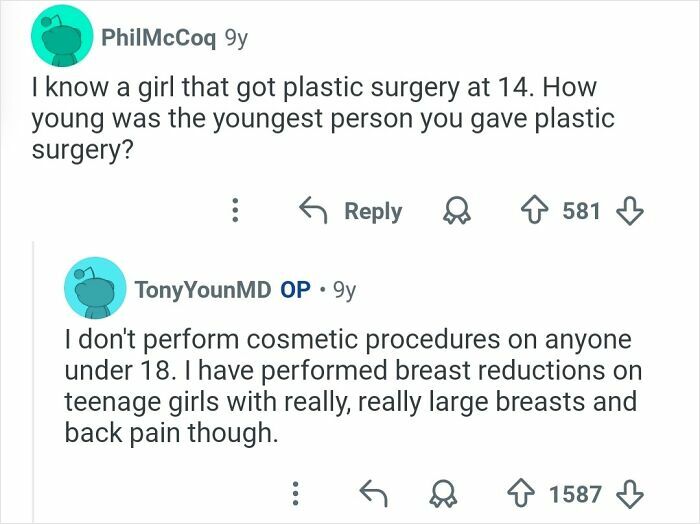Collapse thread using the vertical reply line

(33, 380)
